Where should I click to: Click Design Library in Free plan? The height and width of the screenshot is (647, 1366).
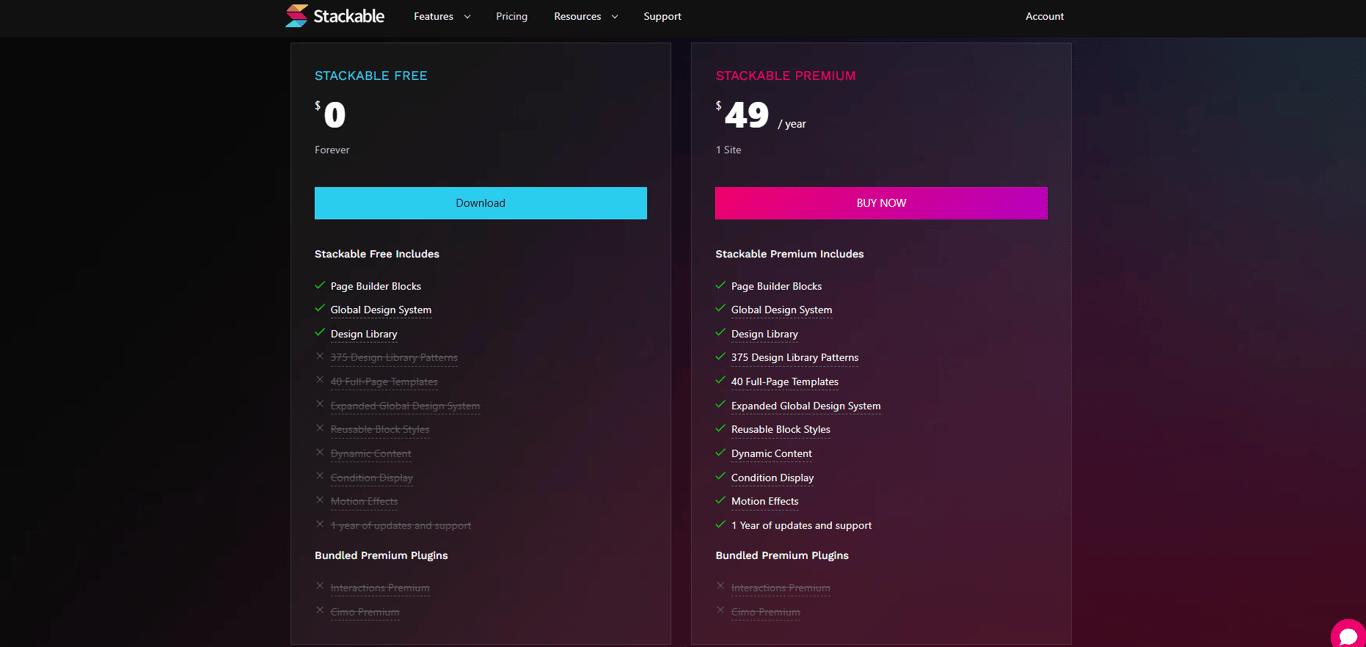[364, 334]
